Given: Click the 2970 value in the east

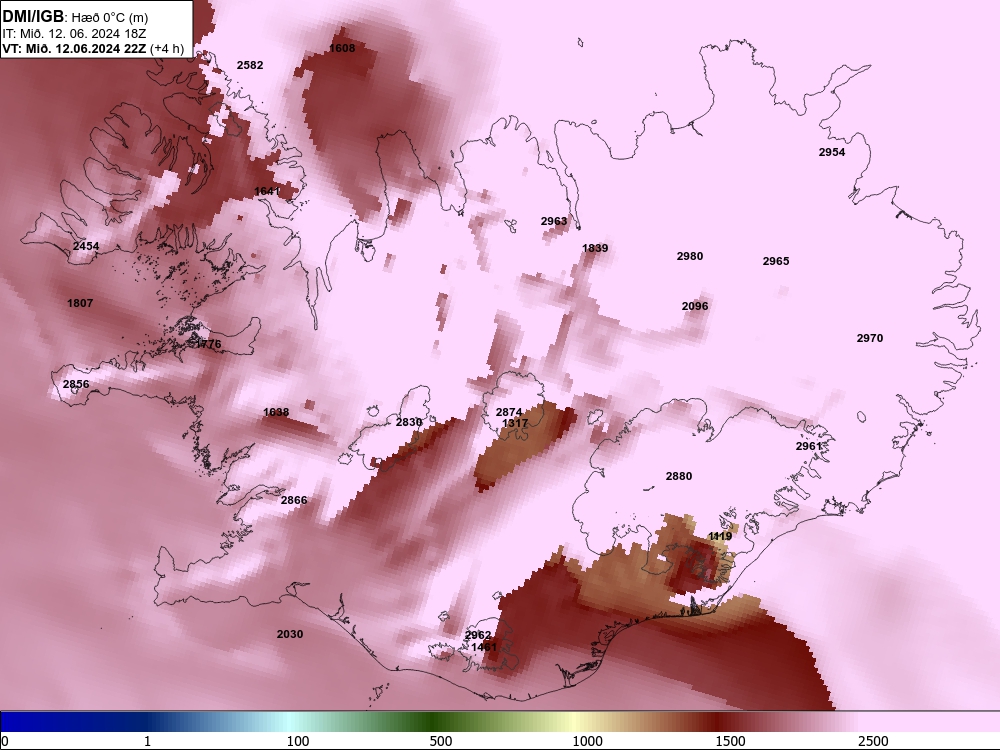Looking at the screenshot, I should (x=870, y=338).
